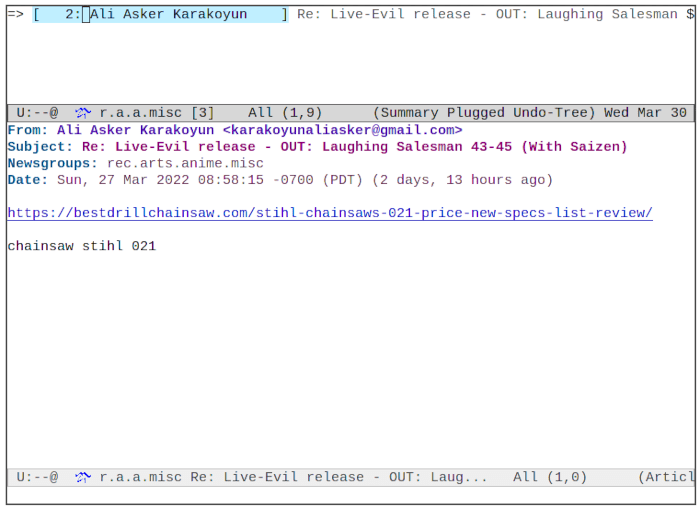This screenshot has height=508, width=700.
Task: Click the 'chainsaw stihl 021' body text
Action: pyautogui.click(x=81, y=246)
